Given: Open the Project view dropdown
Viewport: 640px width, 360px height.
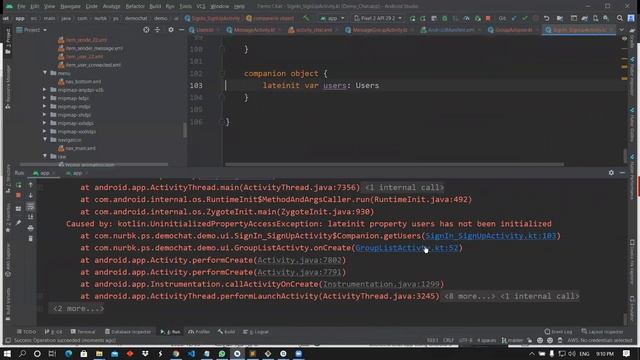Looking at the screenshot, I should coord(32,30).
